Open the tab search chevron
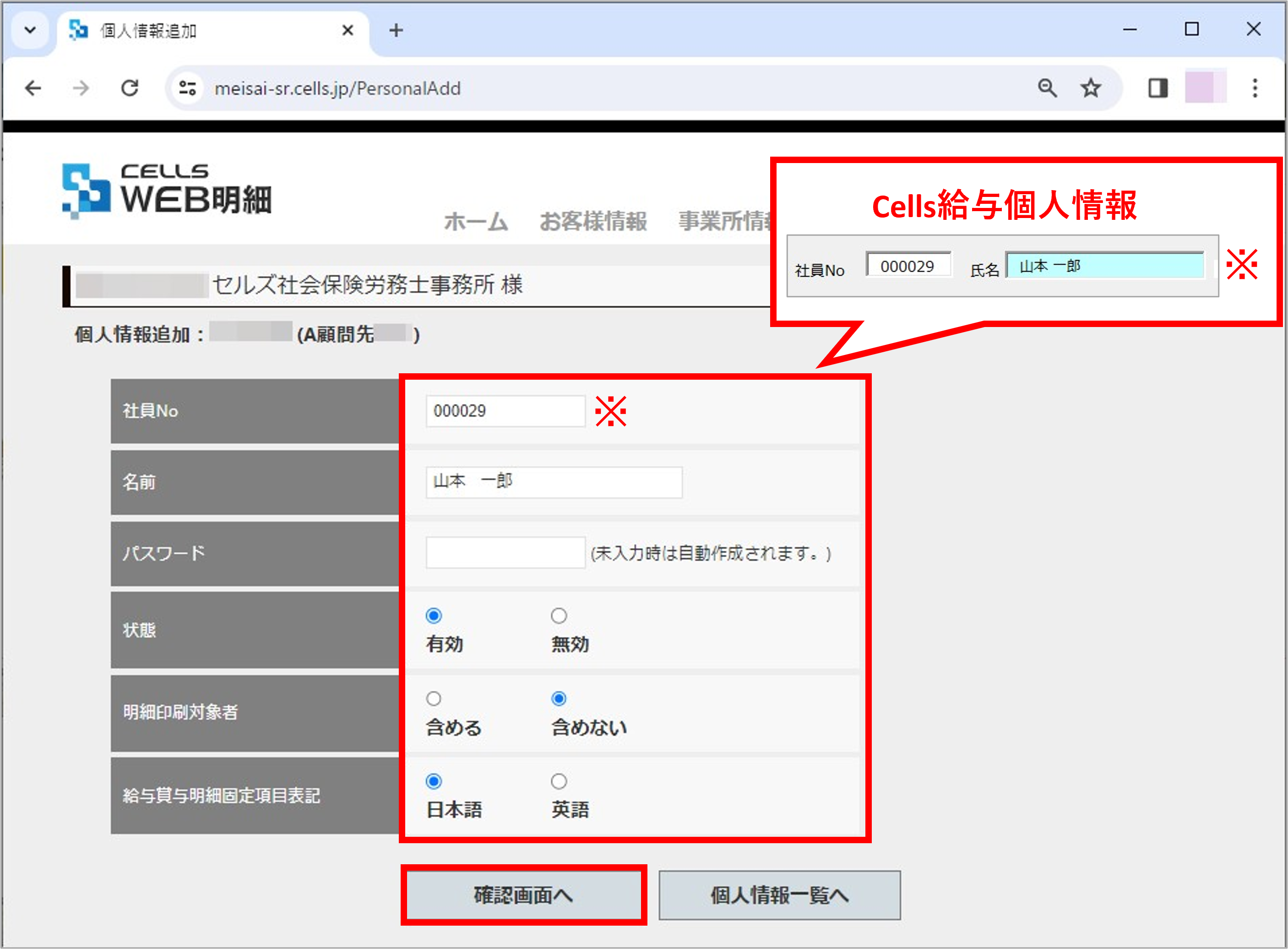This screenshot has width=1288, height=949. pyautogui.click(x=30, y=30)
